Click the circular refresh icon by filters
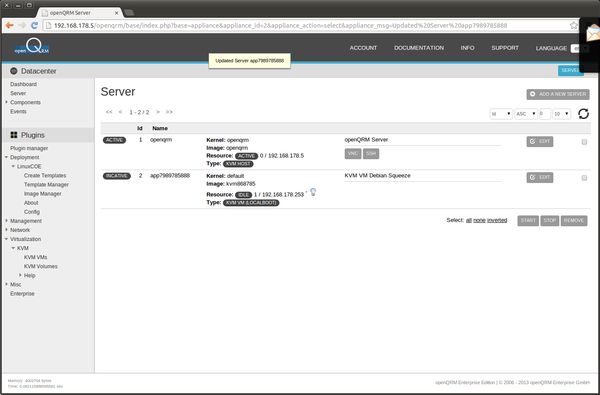600x395 pixels. click(583, 114)
